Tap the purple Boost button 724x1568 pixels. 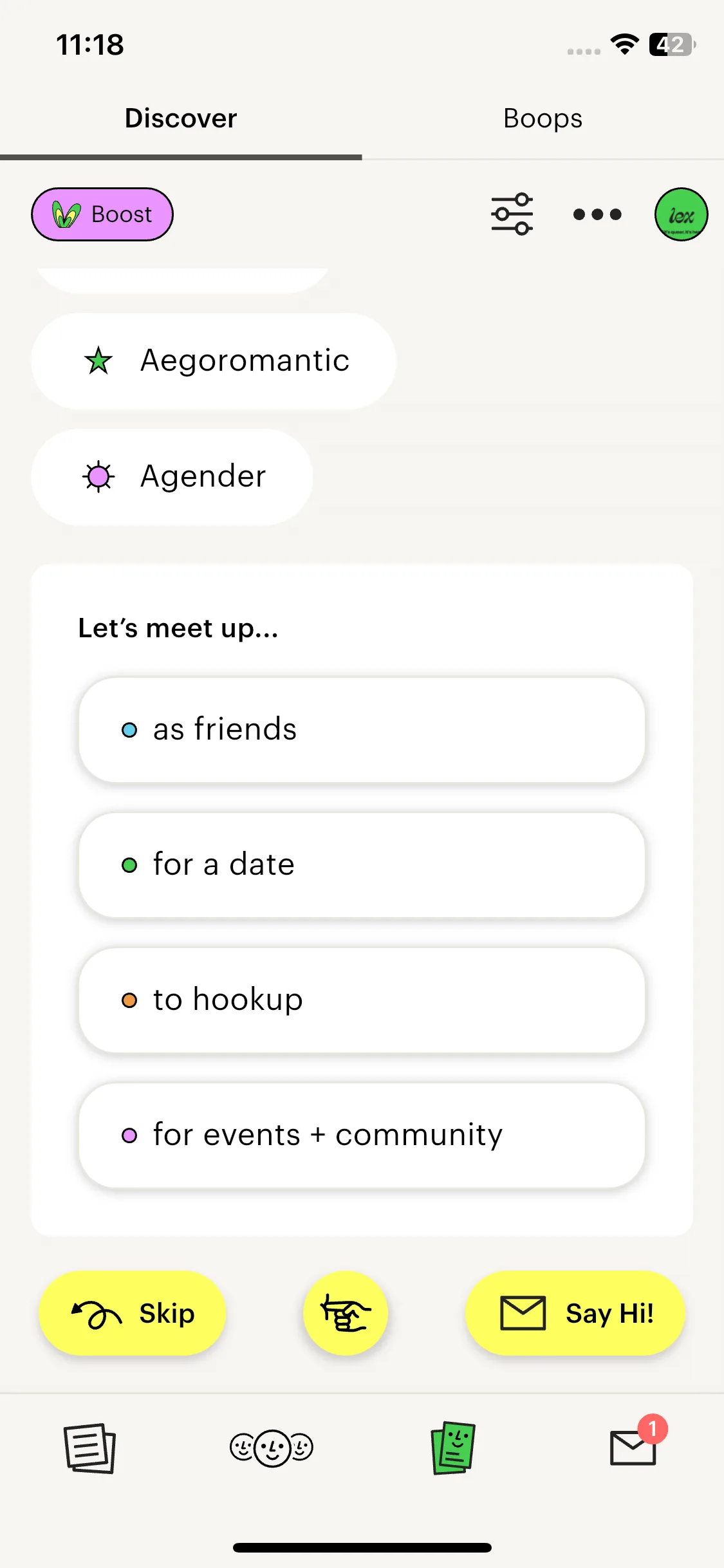(102, 214)
